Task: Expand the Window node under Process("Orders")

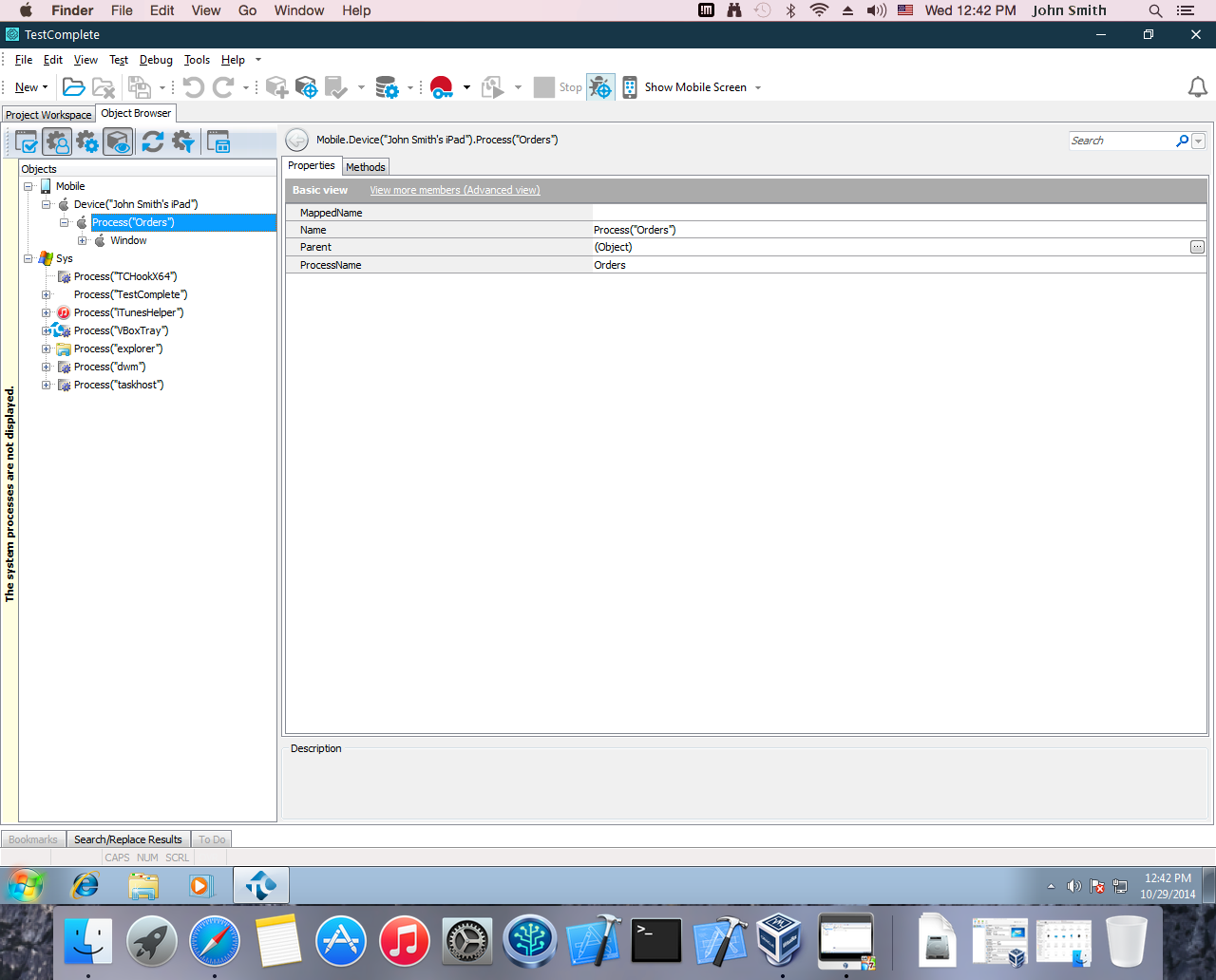Action: [x=82, y=240]
